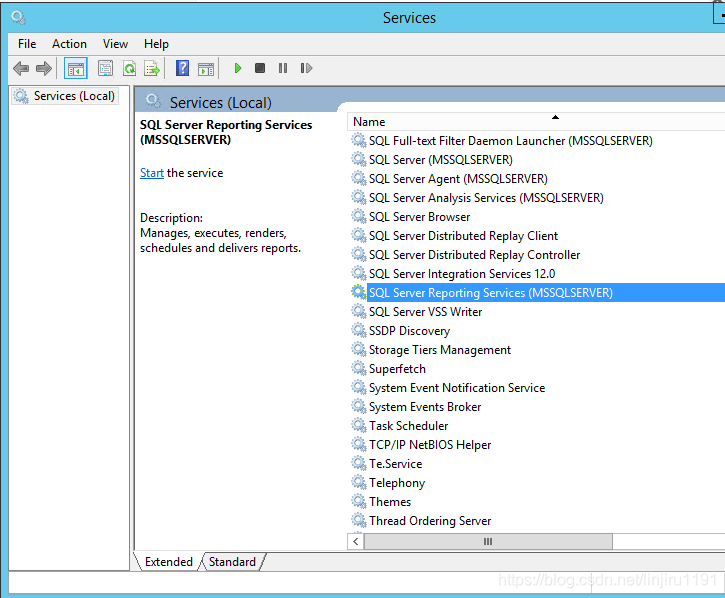725x598 pixels.
Task: Select Thread Ordering Server service
Action: [430, 520]
